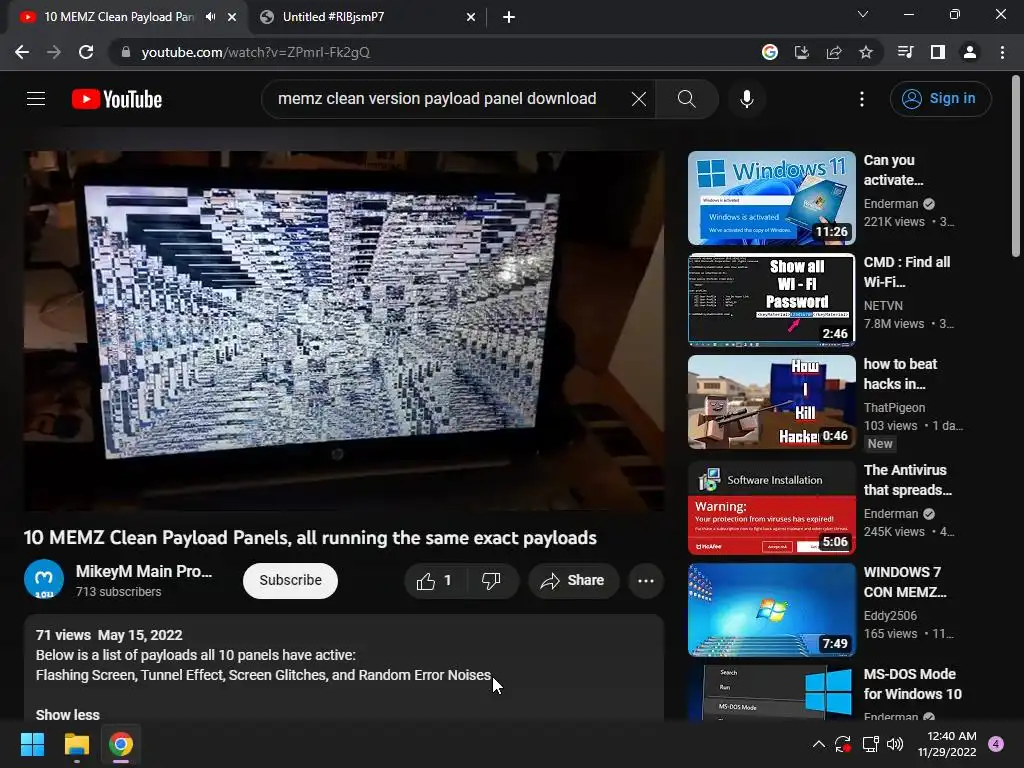Open the clock showing 12:40 AM
Screen dimensions: 1024x768
tap(947, 744)
